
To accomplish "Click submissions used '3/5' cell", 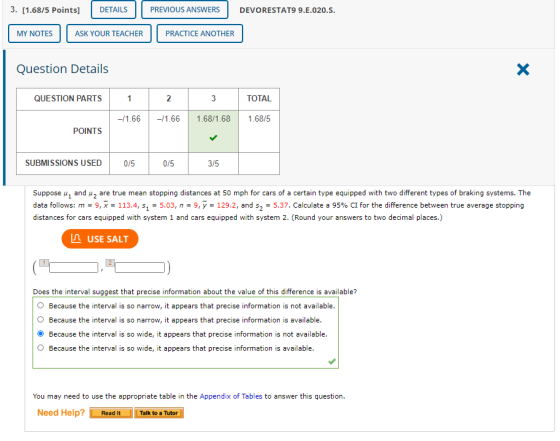I will 213,164.
